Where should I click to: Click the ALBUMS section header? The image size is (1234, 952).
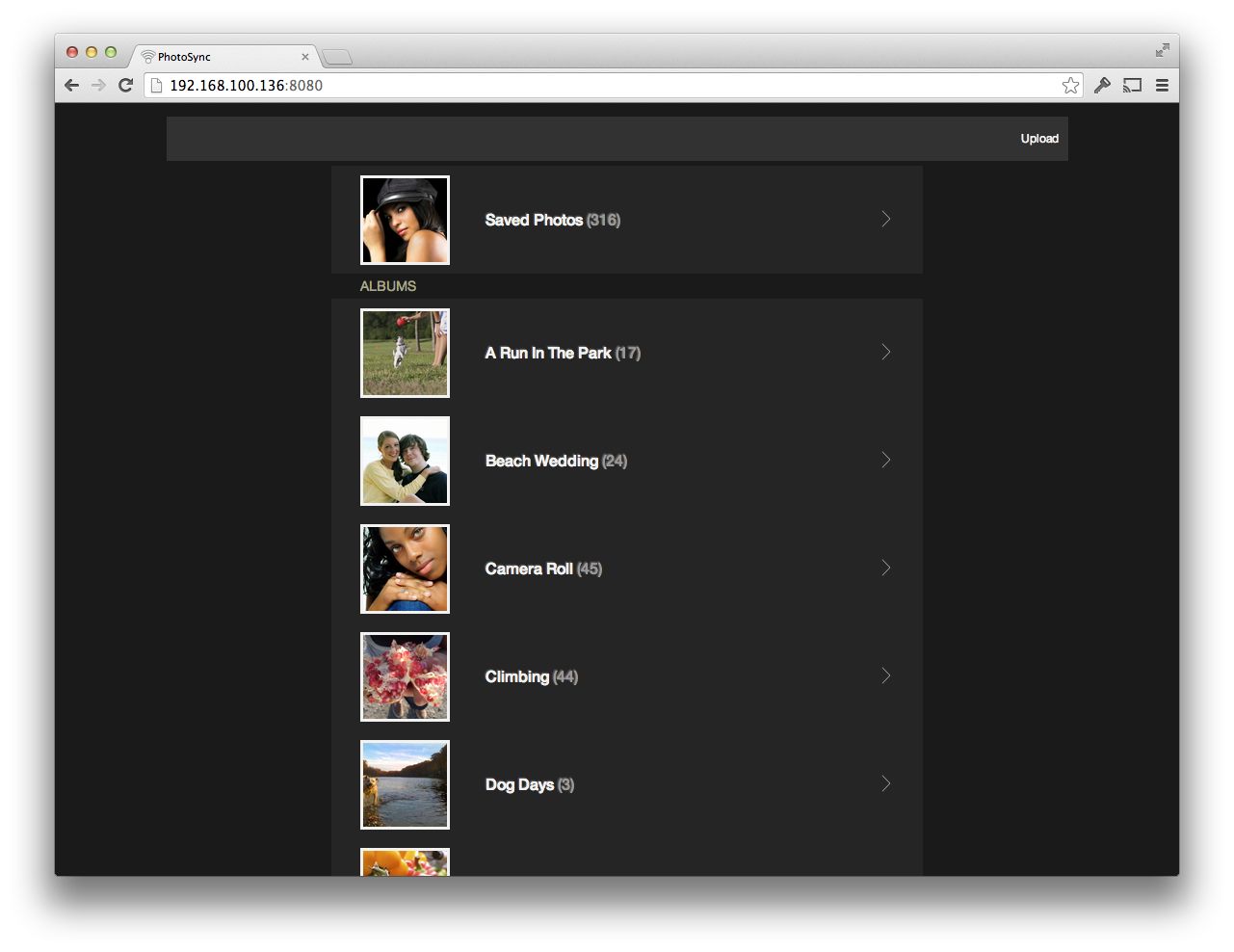(x=388, y=286)
